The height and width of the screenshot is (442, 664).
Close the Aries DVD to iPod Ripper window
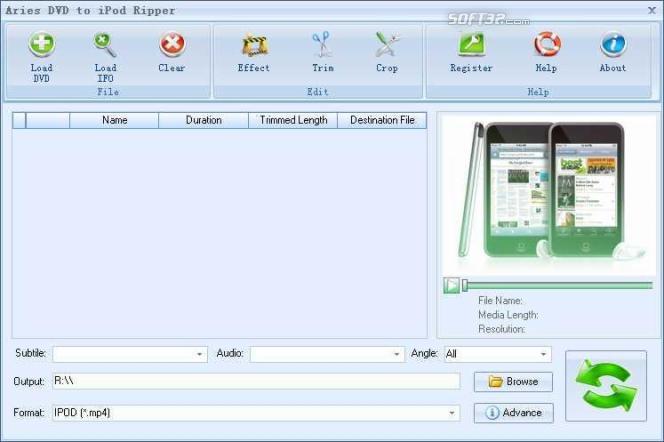click(x=652, y=10)
